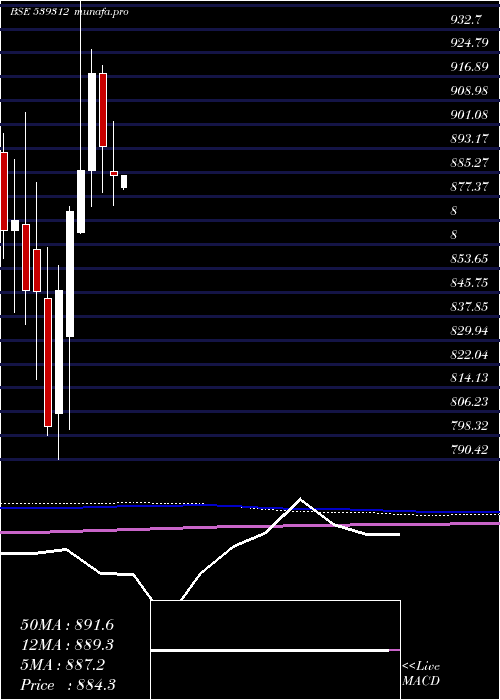
Task: Select the 806.23 price axis label
Action: (x=469, y=402)
